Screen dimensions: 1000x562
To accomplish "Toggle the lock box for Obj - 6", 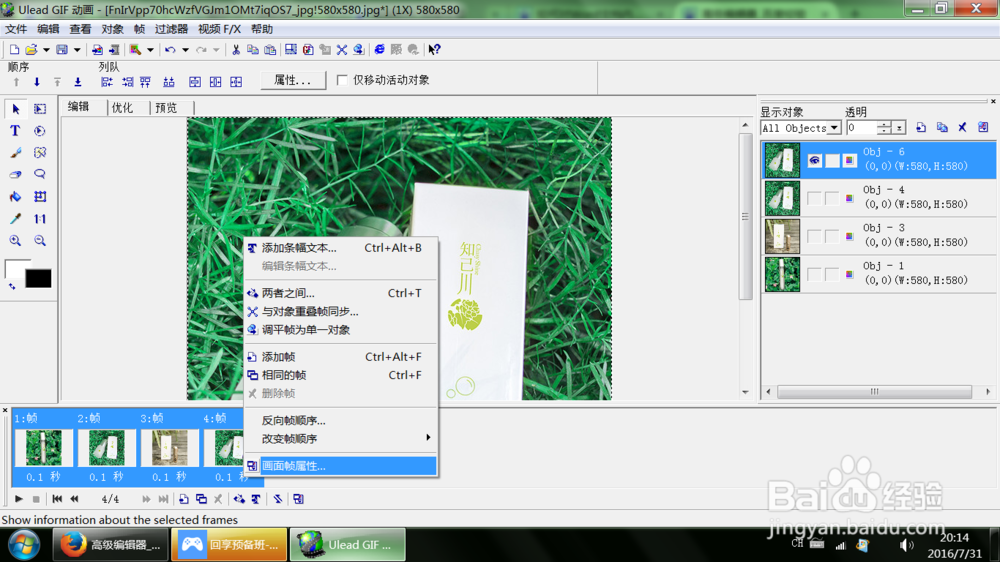I will 832,160.
